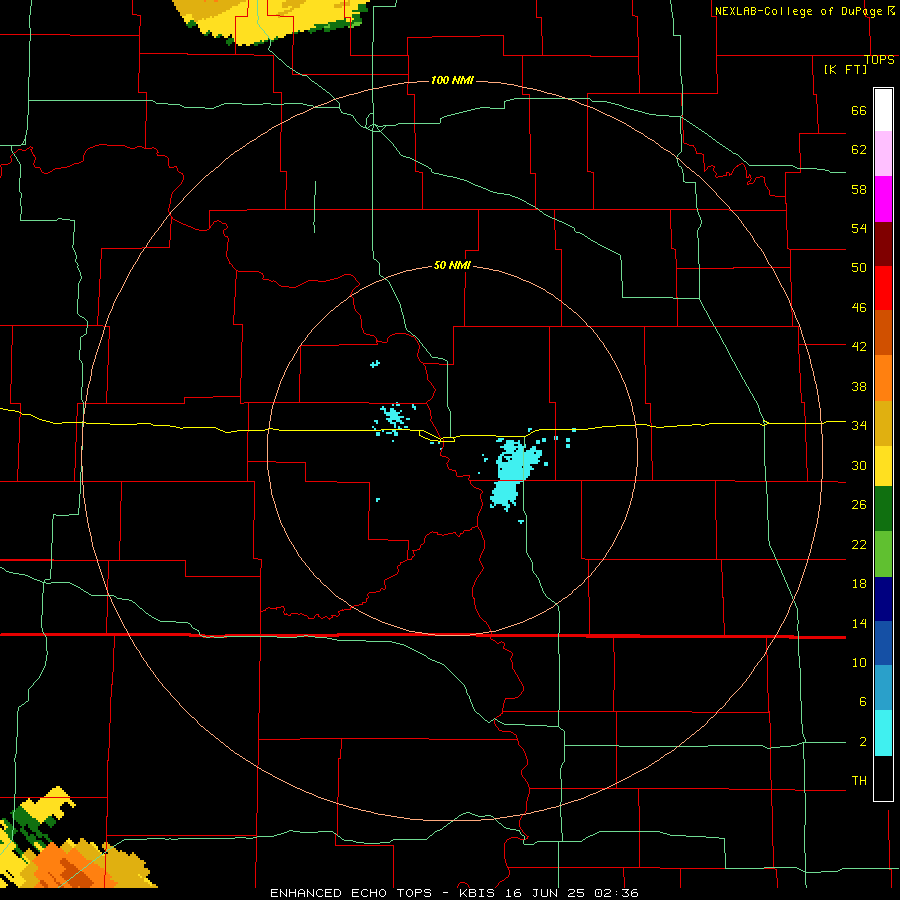
Task: Click the dark green 30 kft swatch
Action: click(883, 509)
